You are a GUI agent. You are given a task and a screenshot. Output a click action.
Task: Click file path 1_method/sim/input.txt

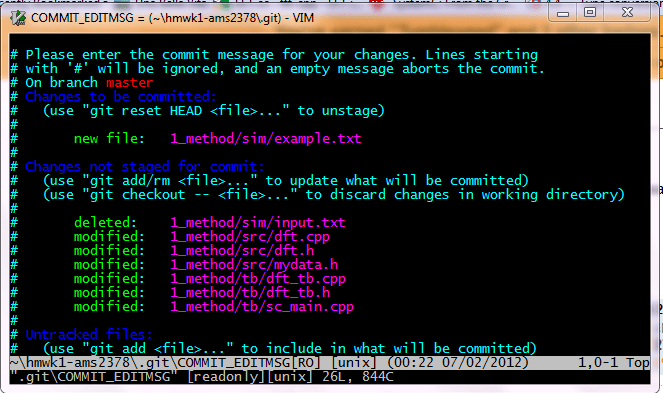coord(258,223)
